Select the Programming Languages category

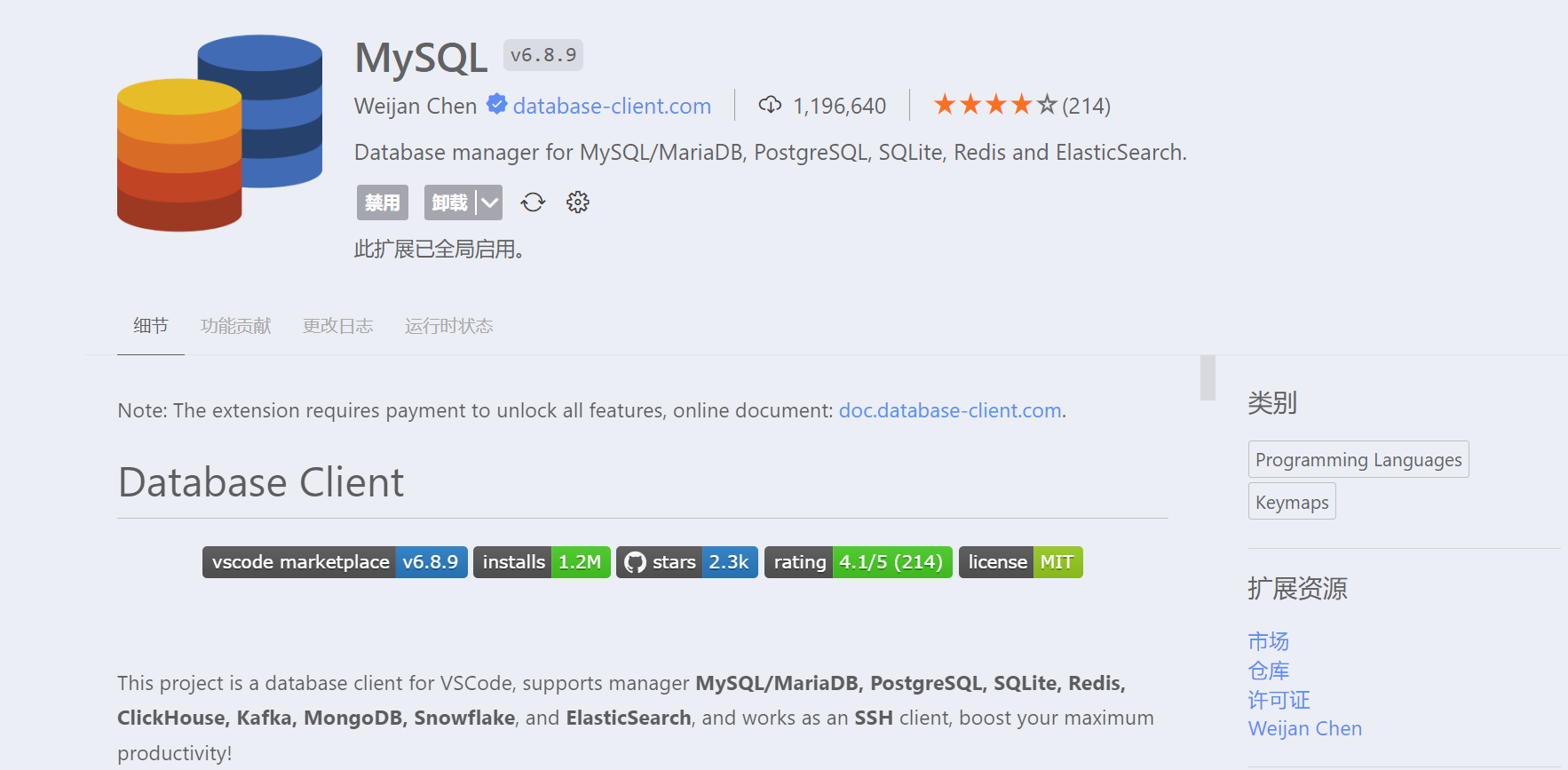1358,459
